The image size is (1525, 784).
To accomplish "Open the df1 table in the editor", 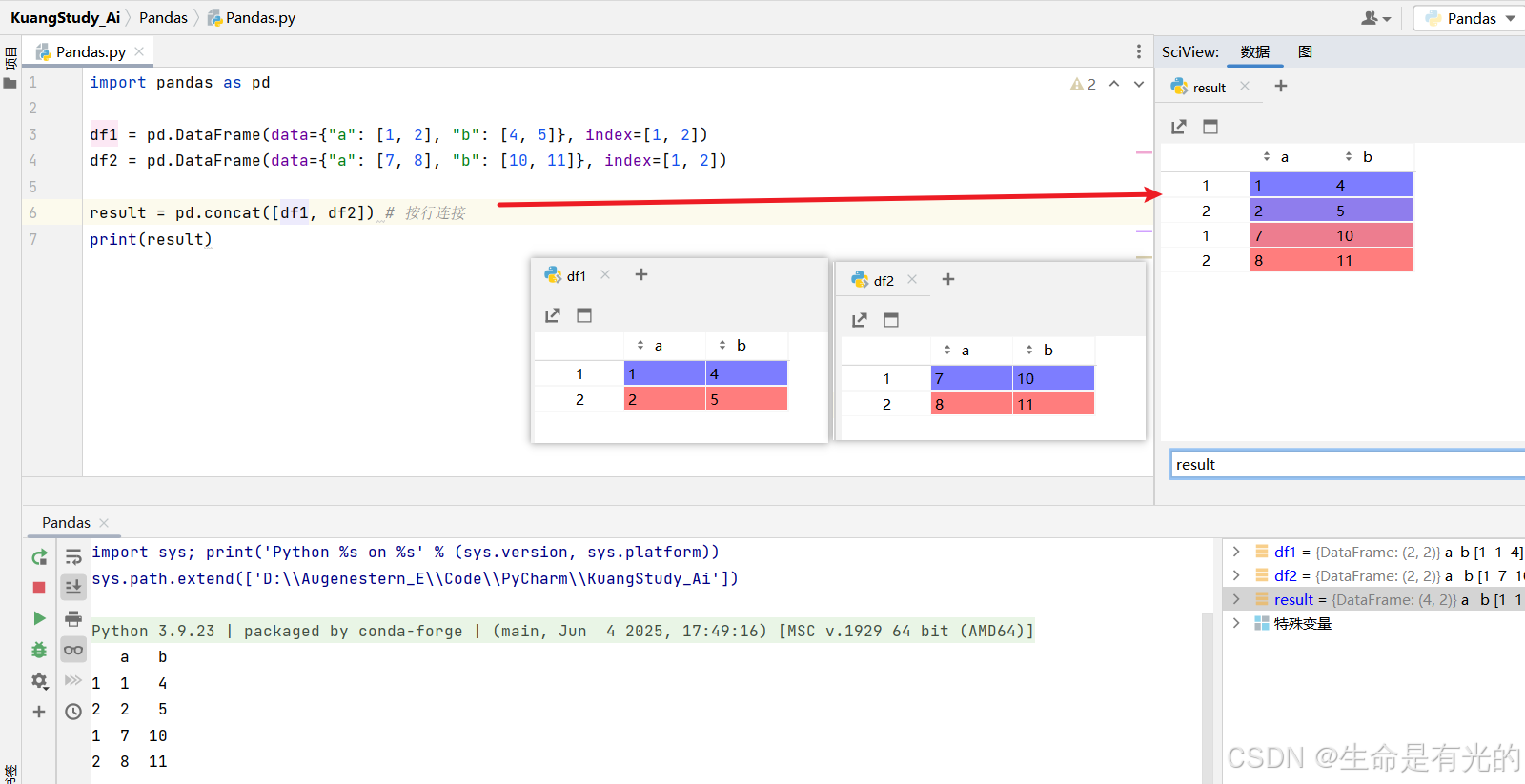I will click(x=553, y=315).
